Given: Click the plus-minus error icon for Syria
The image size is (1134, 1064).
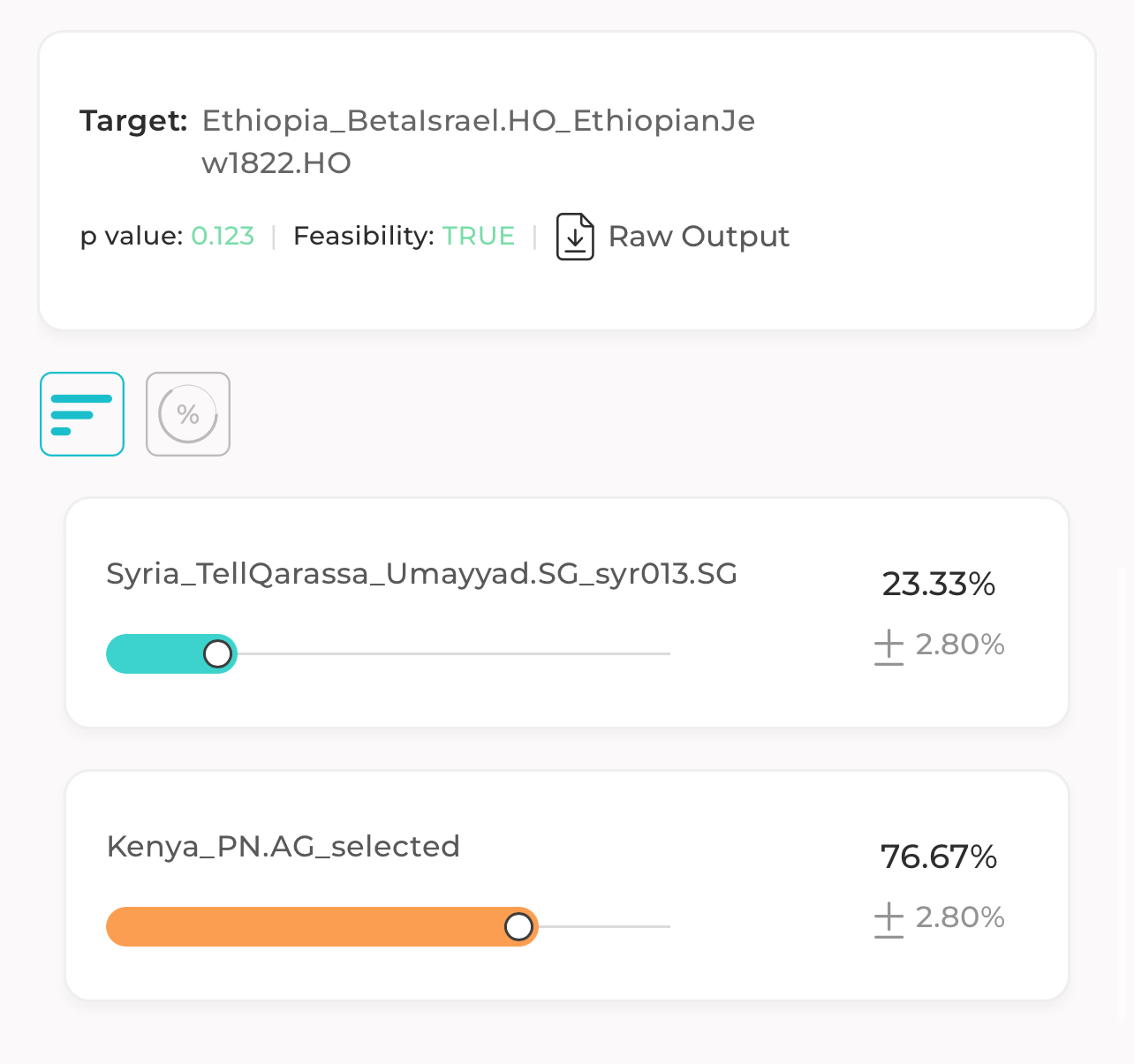Looking at the screenshot, I should pos(889,646).
